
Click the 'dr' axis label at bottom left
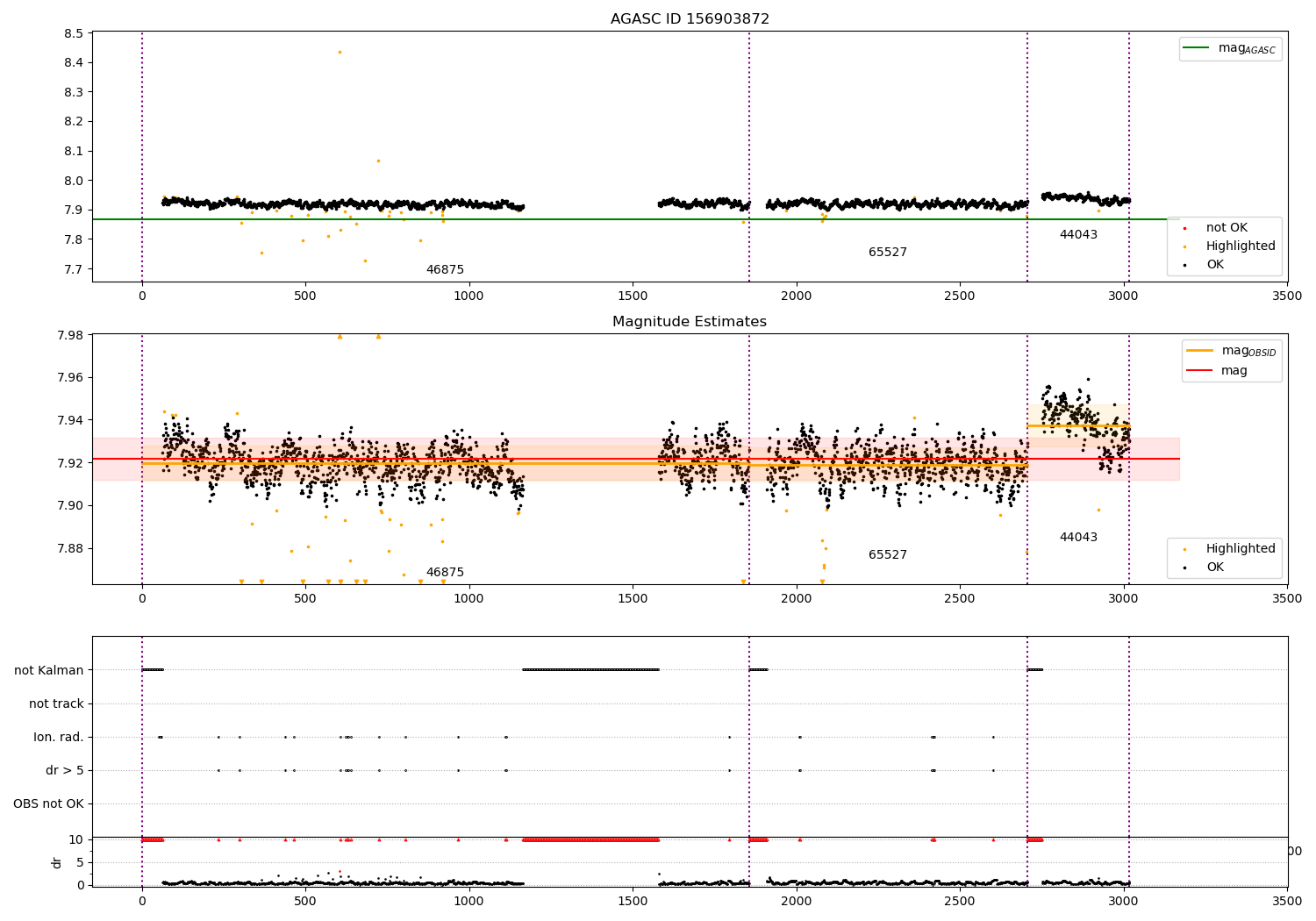57,862
